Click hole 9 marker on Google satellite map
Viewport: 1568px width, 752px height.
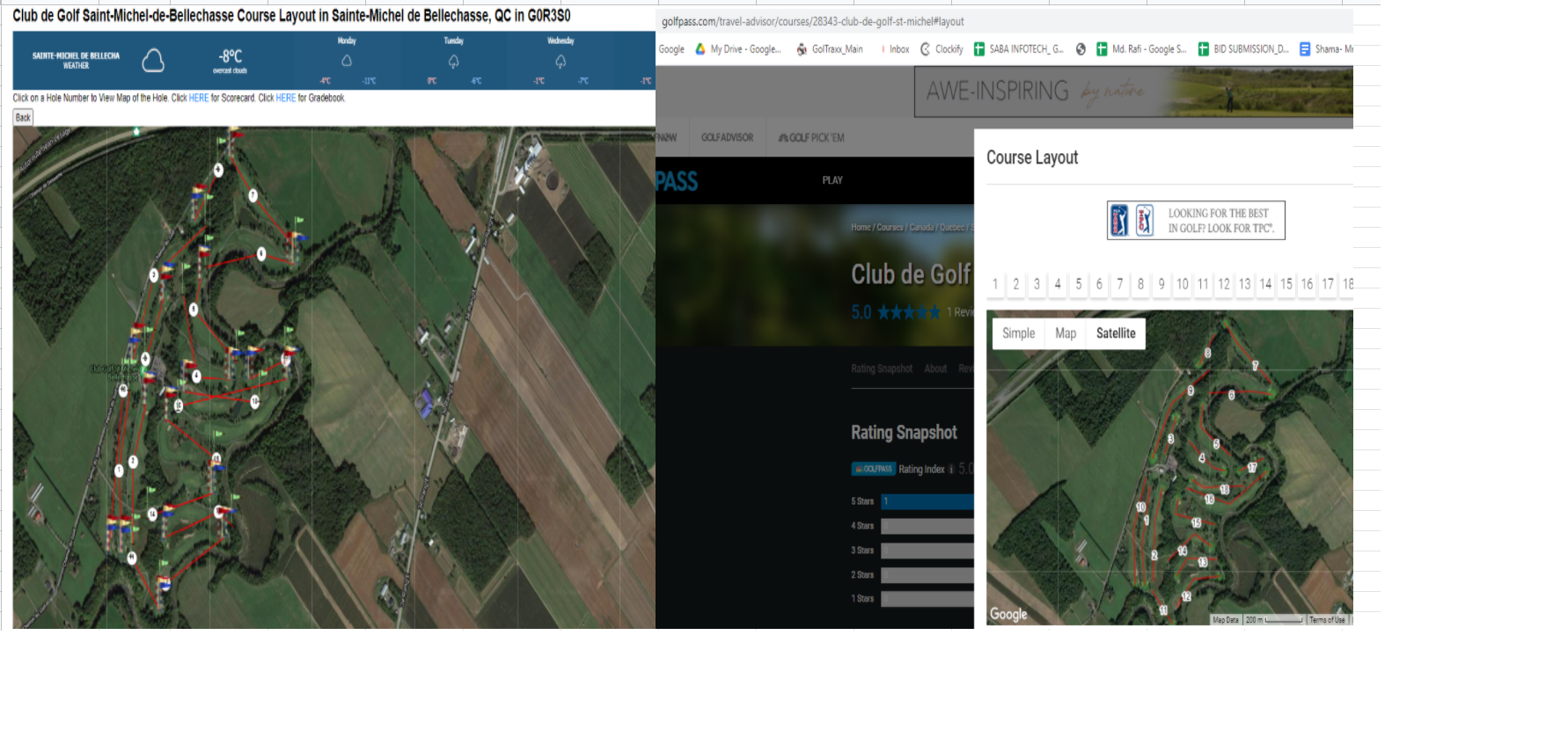click(x=1191, y=391)
